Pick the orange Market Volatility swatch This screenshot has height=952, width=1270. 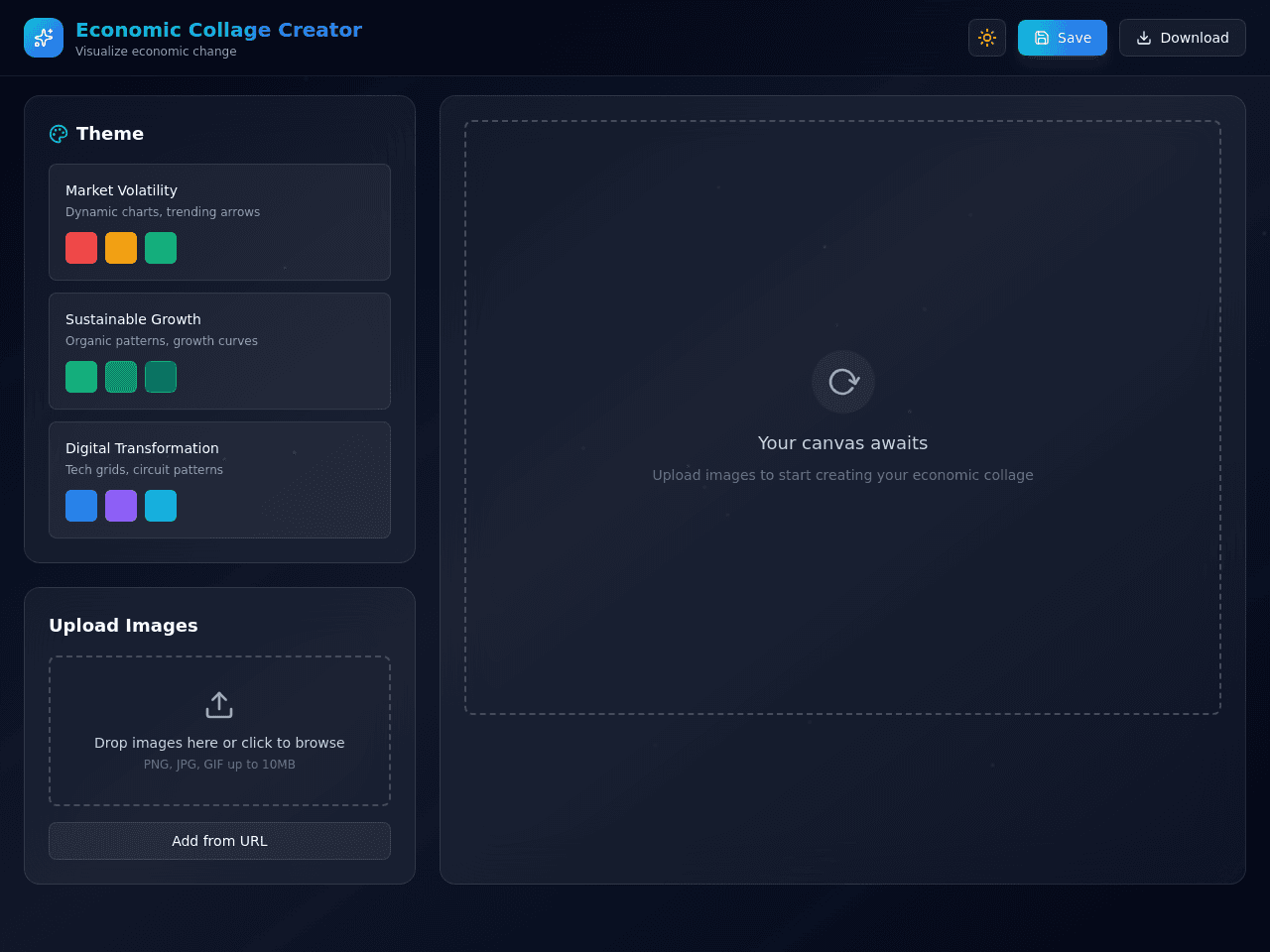(x=121, y=248)
